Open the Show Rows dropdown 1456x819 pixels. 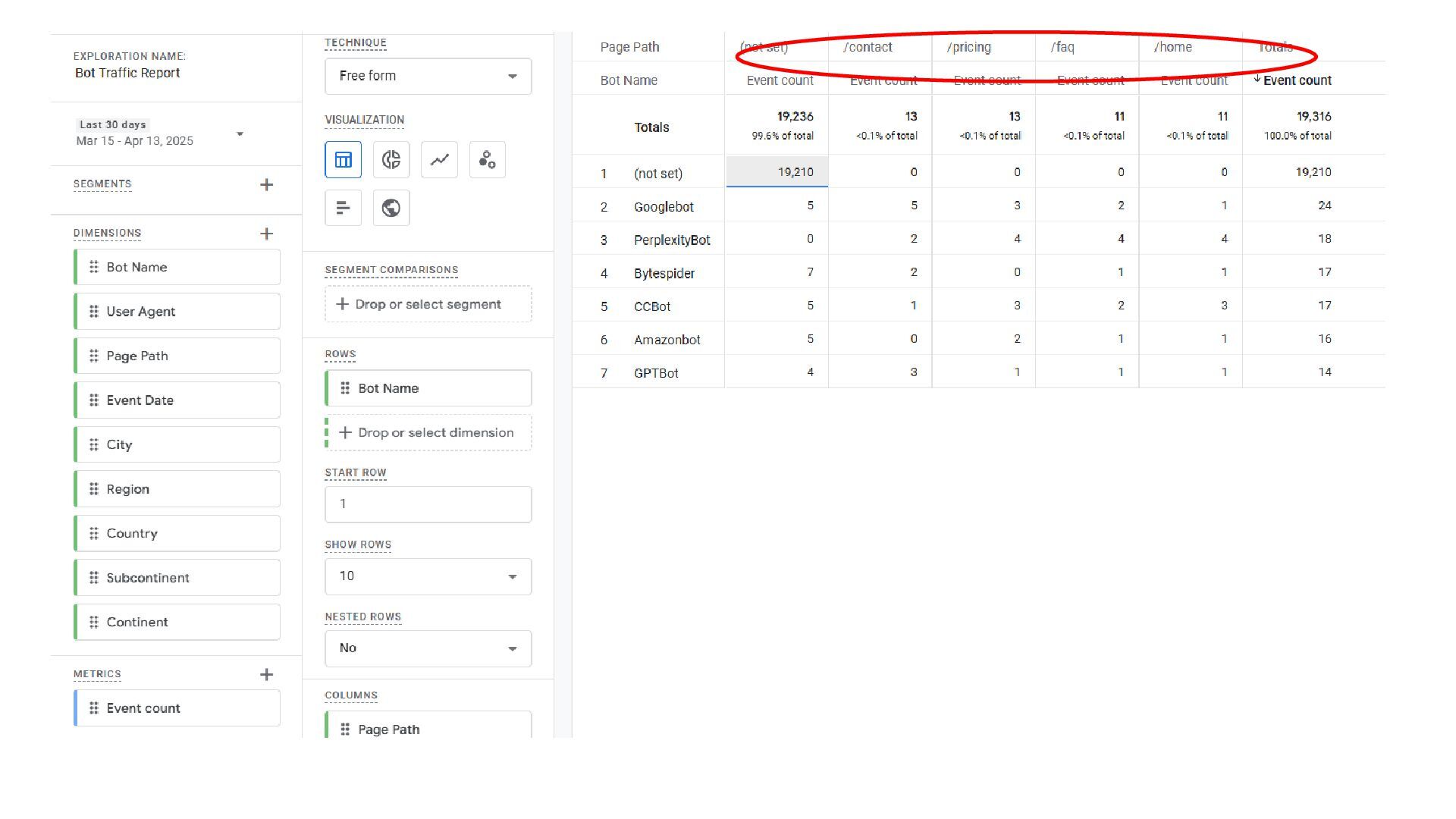tap(428, 576)
